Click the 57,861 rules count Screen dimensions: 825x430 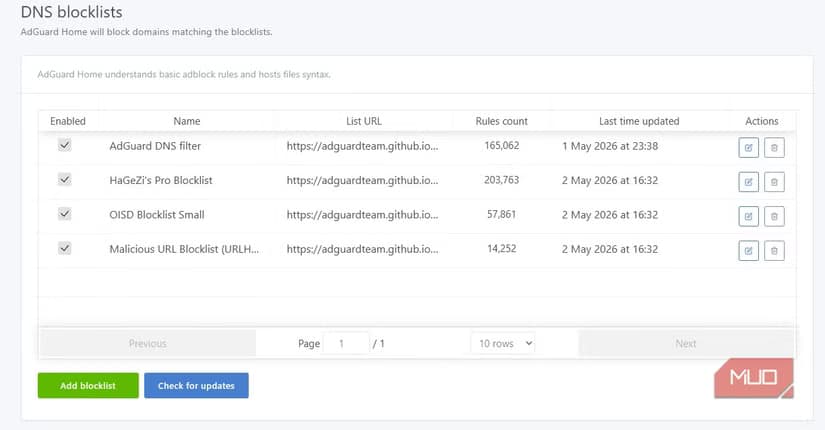coord(501,214)
